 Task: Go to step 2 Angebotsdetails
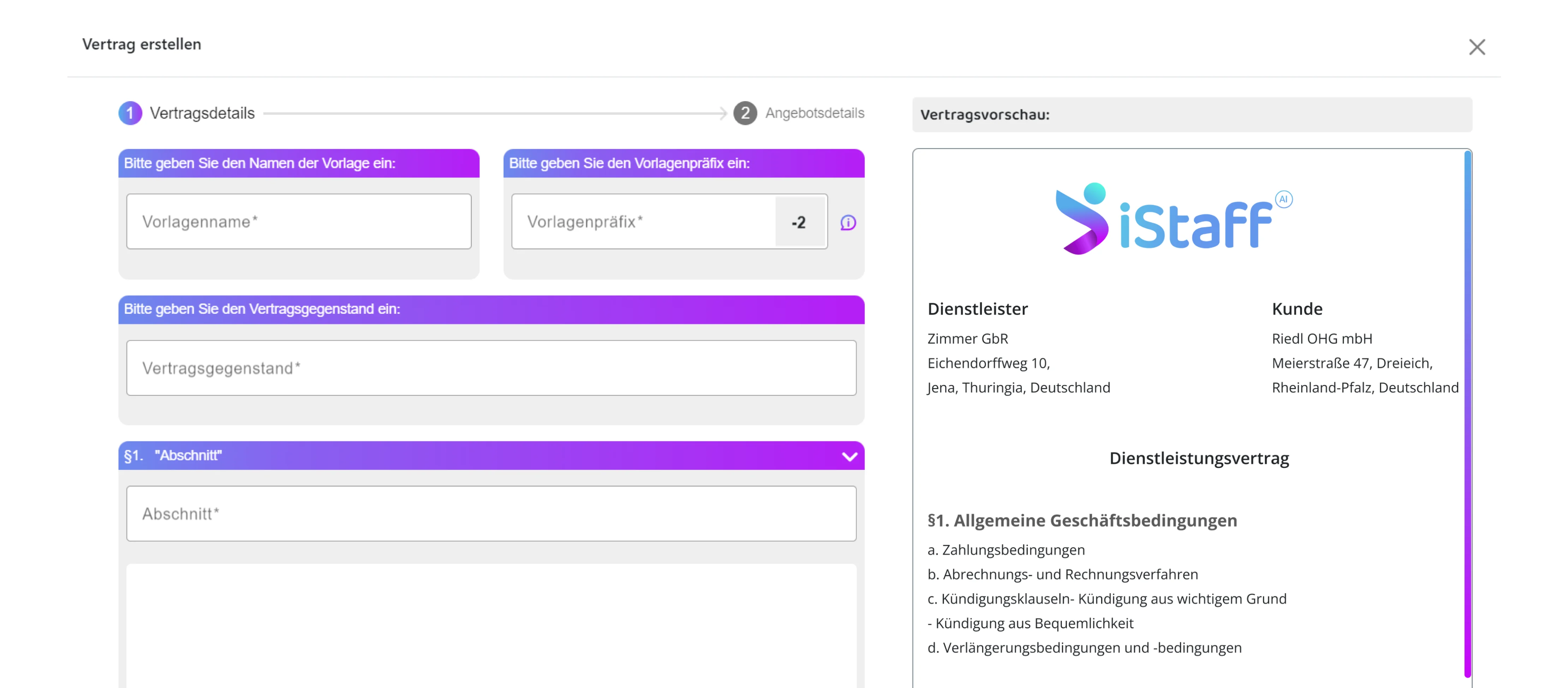[798, 113]
